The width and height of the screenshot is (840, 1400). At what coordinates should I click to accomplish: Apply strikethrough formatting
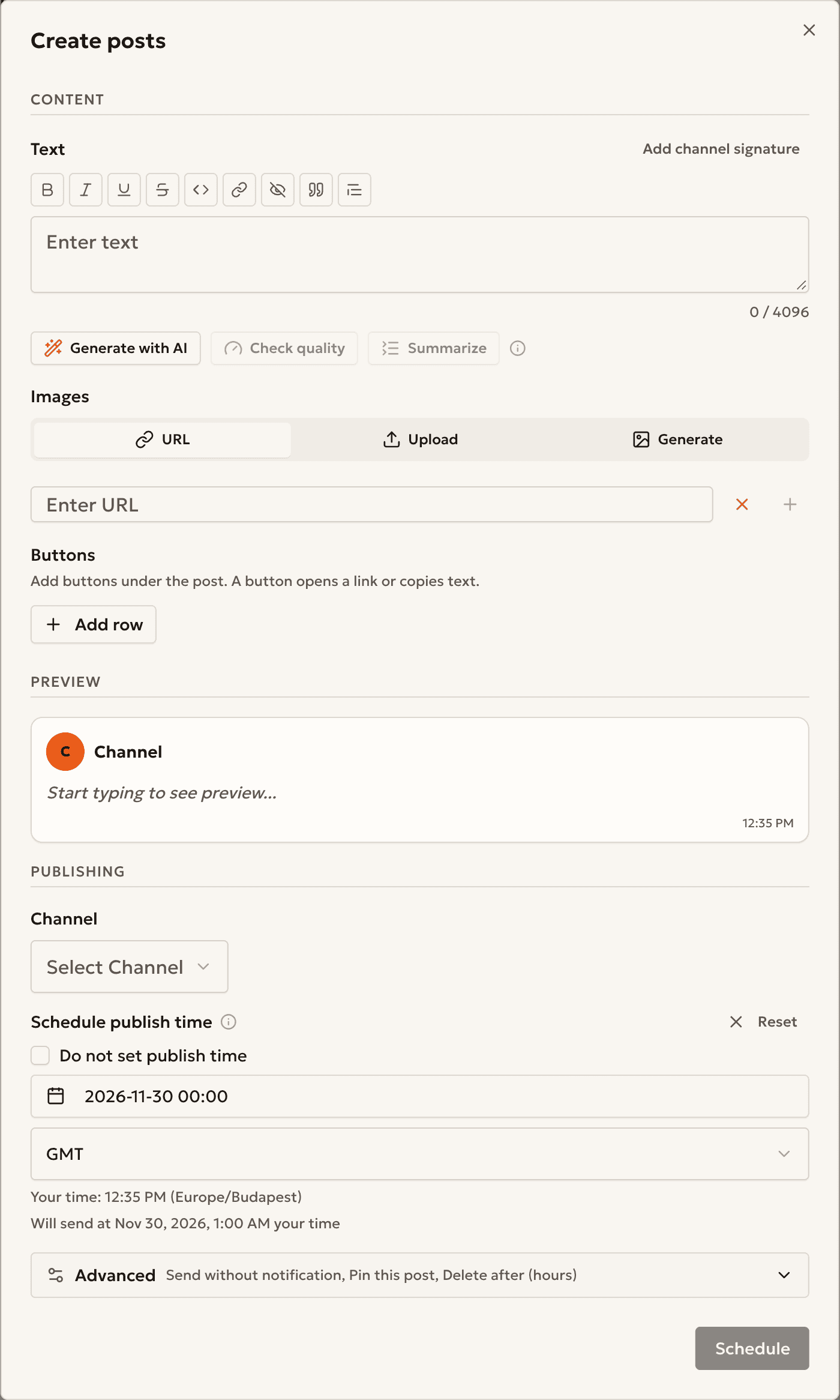pyautogui.click(x=163, y=190)
